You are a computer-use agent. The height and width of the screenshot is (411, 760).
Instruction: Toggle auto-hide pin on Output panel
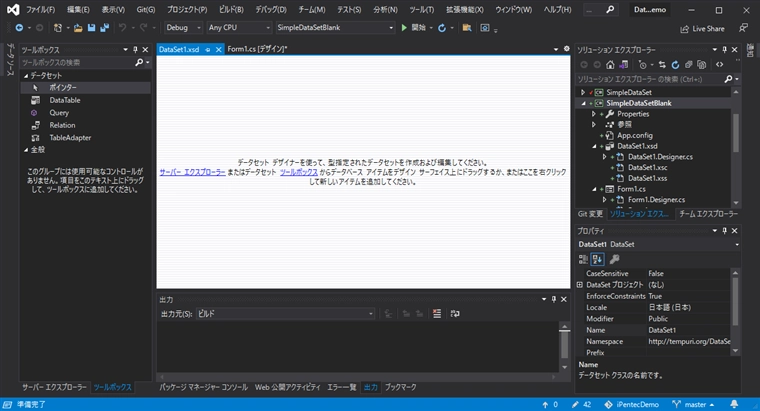[554, 299]
